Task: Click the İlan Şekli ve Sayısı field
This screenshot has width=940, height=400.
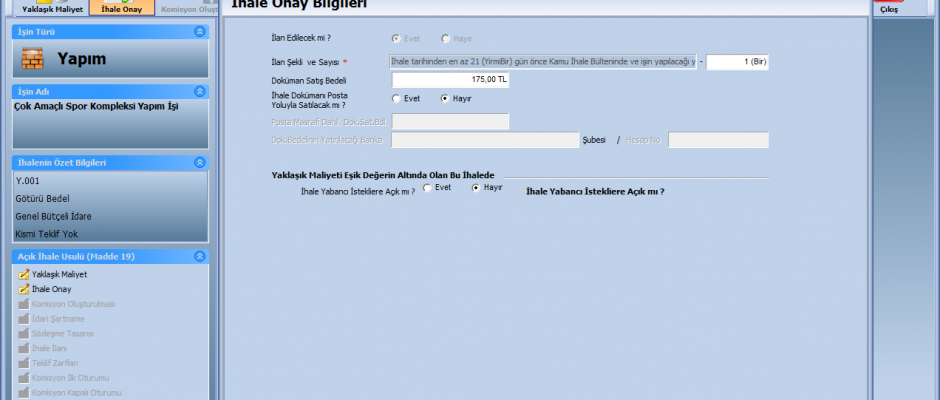Action: point(543,62)
